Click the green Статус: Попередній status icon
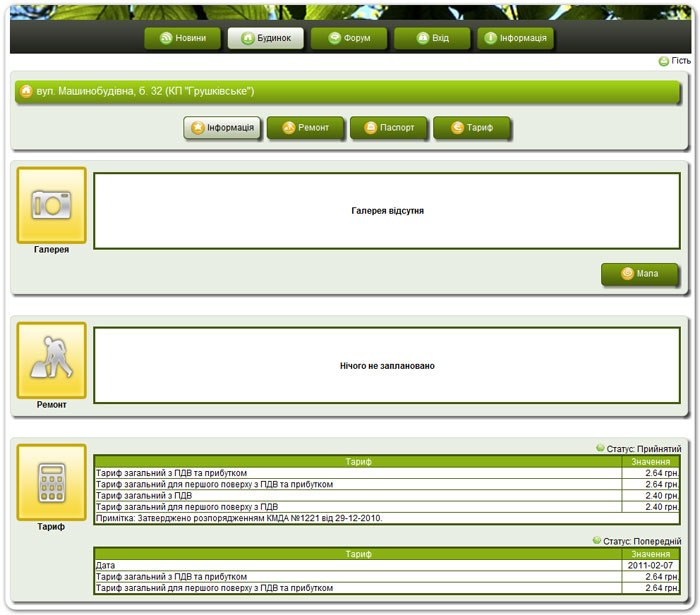The width and height of the screenshot is (700, 615). (x=597, y=540)
